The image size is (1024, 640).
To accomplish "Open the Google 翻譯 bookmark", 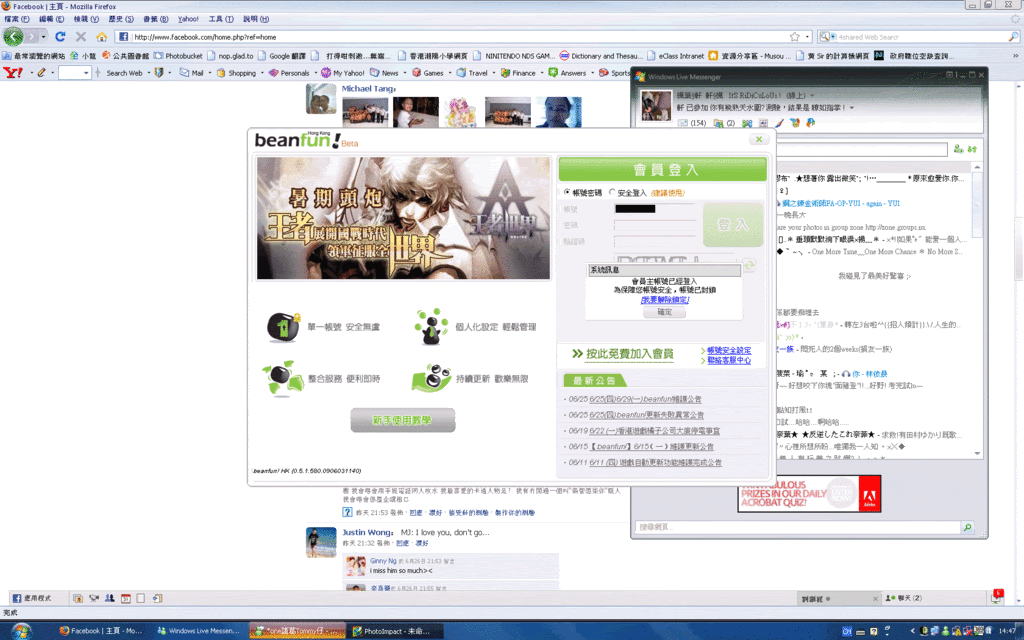I will pyautogui.click(x=281, y=56).
